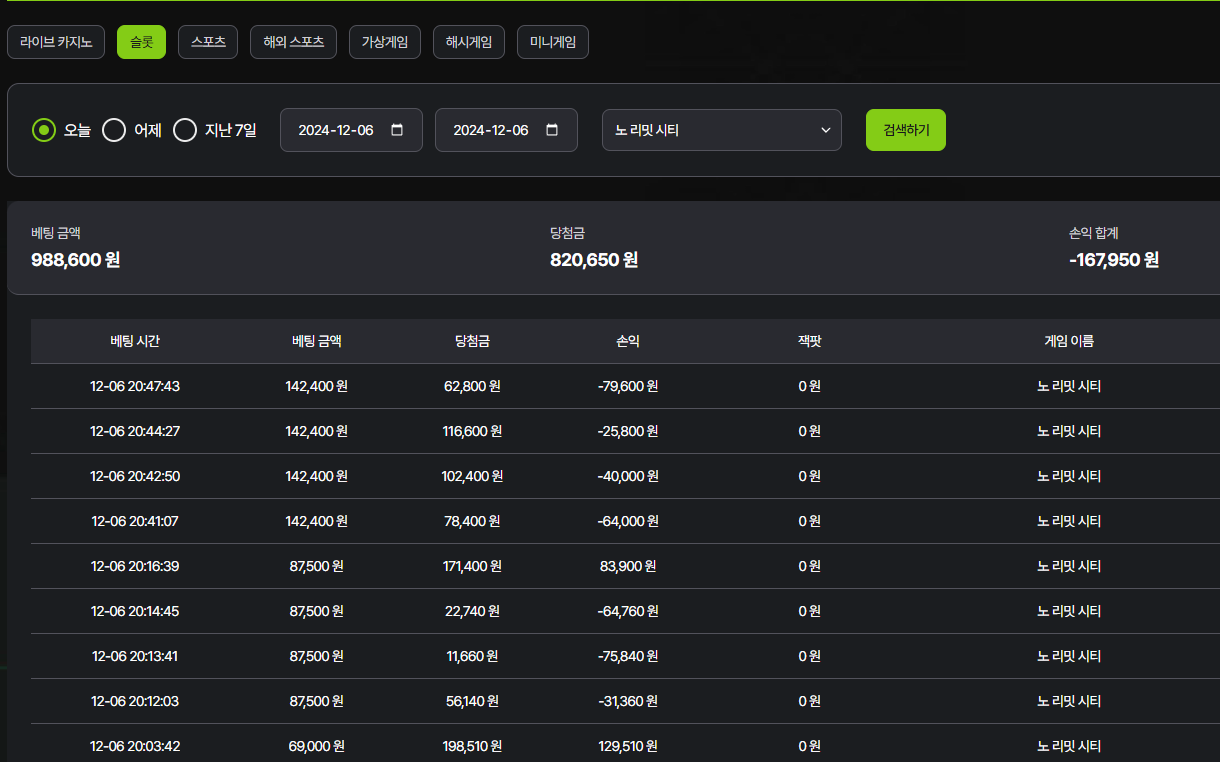
Task: Click winnings cell 22,740 원
Action: (472, 611)
